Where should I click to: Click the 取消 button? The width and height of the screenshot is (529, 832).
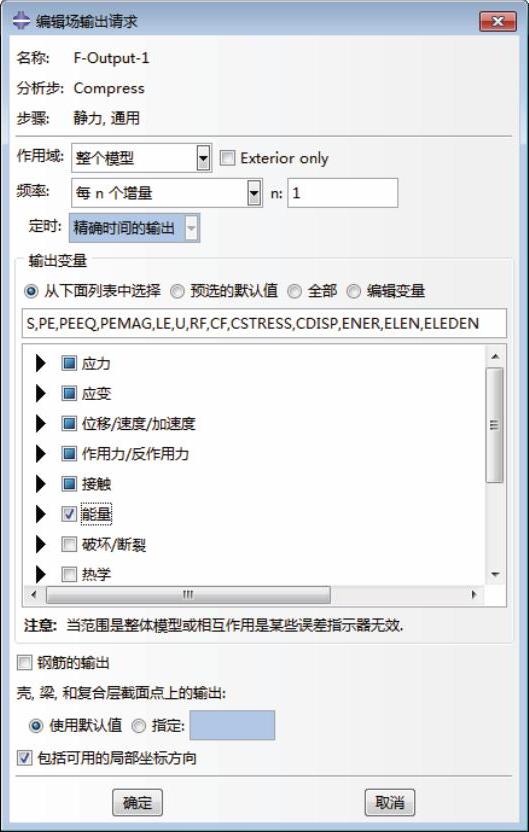tap(390, 803)
